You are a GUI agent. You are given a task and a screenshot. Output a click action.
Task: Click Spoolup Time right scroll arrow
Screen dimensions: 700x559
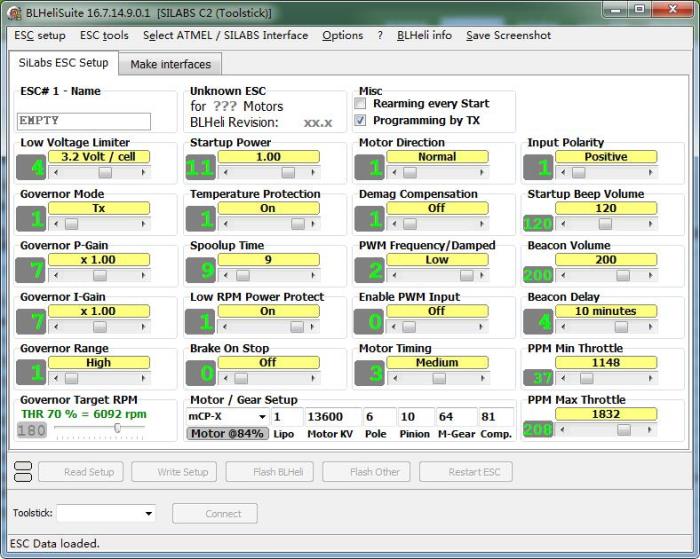(313, 275)
